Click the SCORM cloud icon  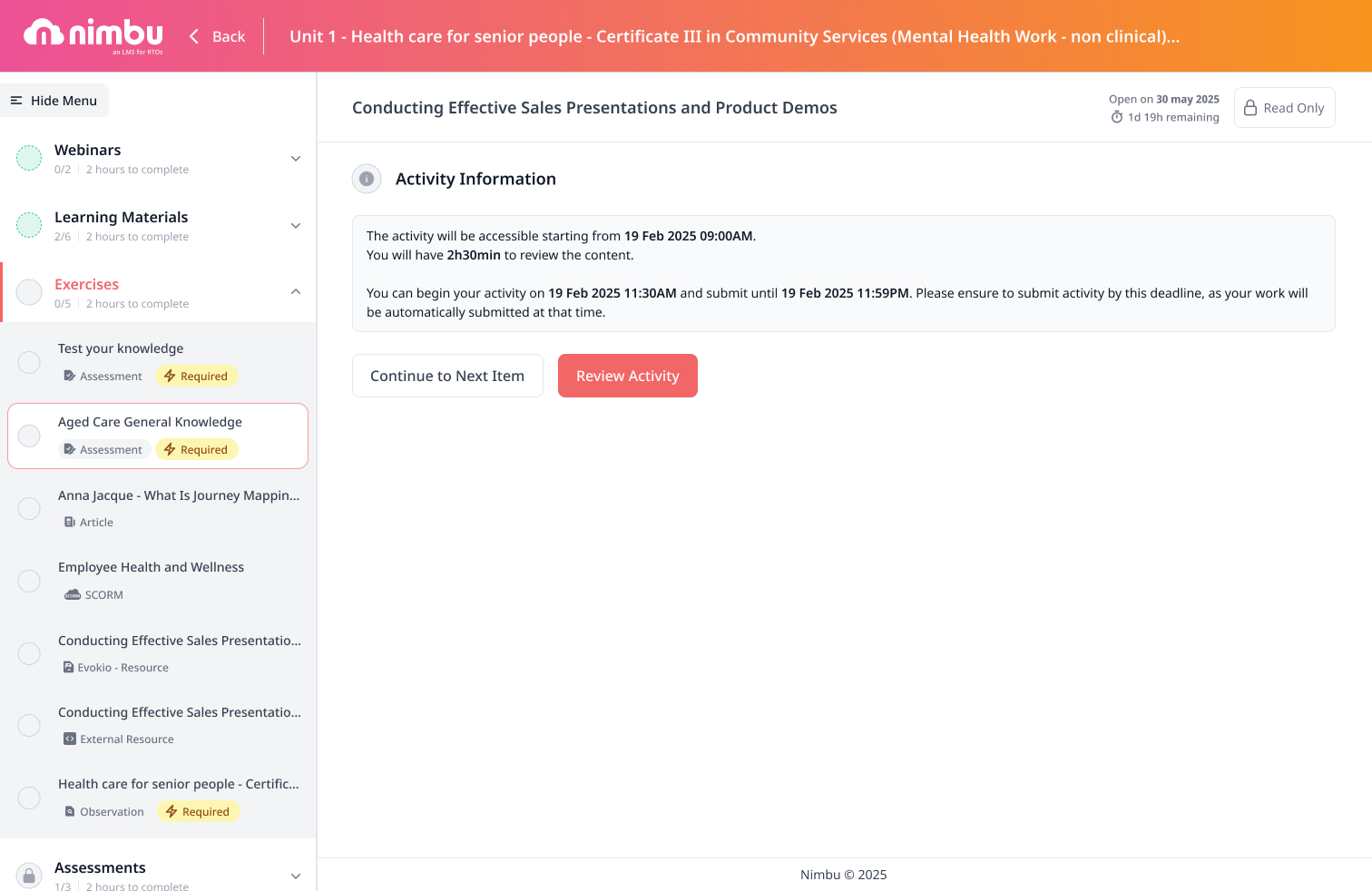coord(73,595)
